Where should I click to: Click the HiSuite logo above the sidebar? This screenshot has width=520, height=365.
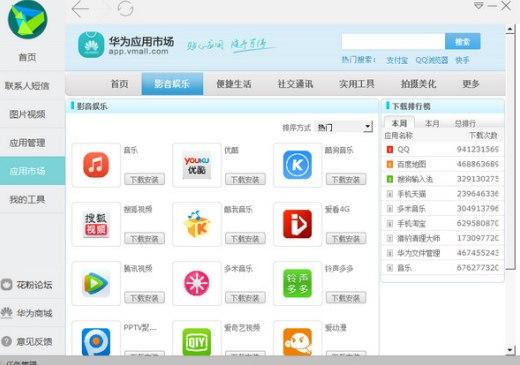point(27,20)
